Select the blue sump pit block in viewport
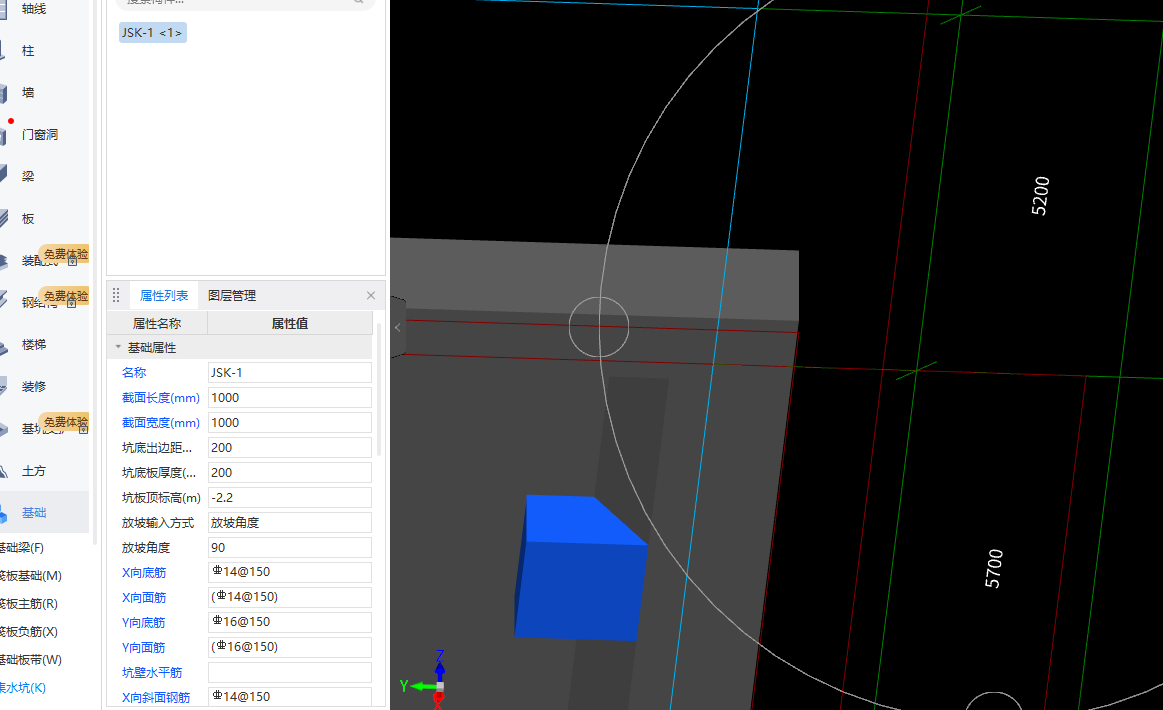 (x=581, y=568)
